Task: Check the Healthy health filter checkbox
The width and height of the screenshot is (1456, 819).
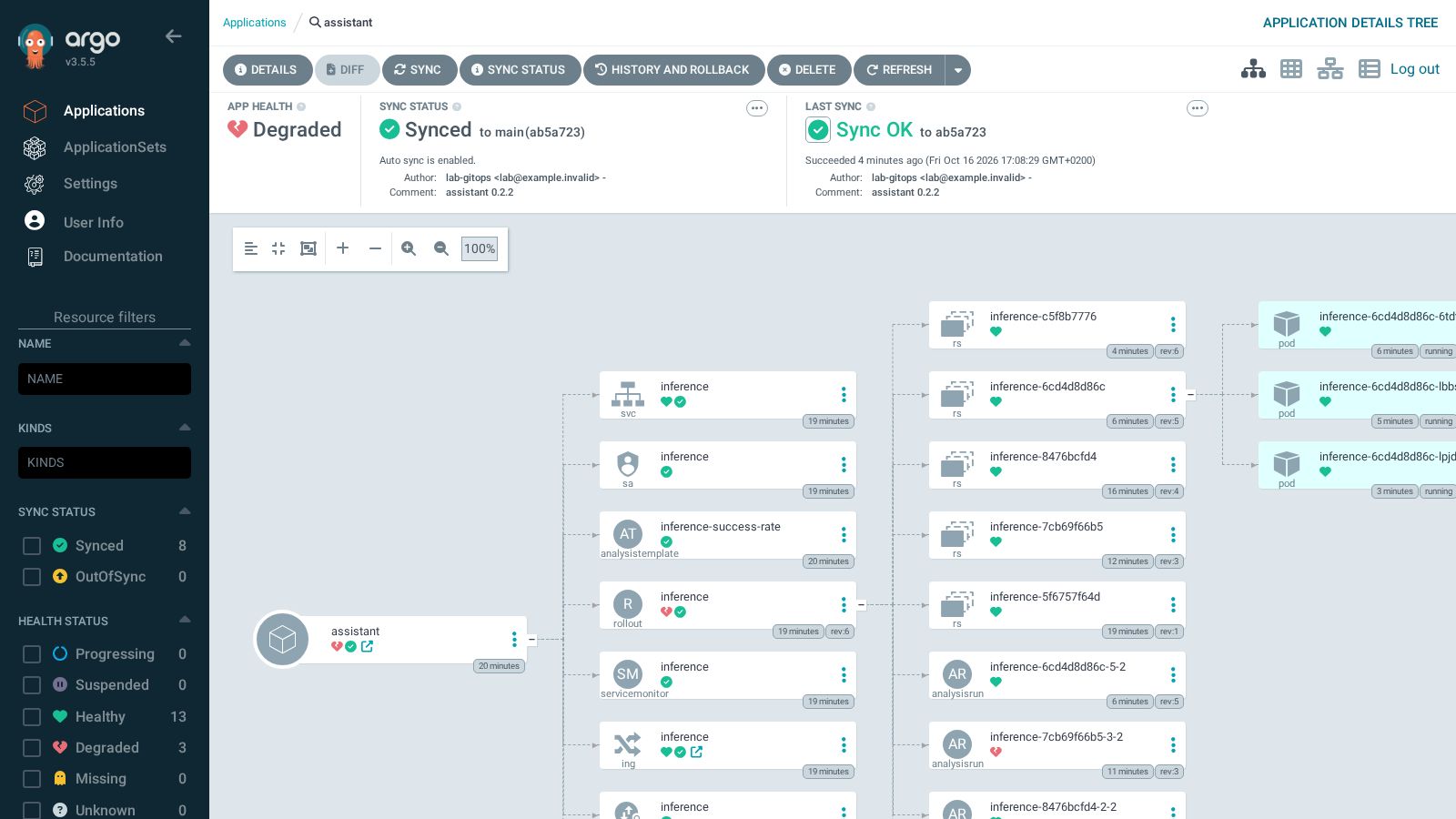Action: coord(32,716)
